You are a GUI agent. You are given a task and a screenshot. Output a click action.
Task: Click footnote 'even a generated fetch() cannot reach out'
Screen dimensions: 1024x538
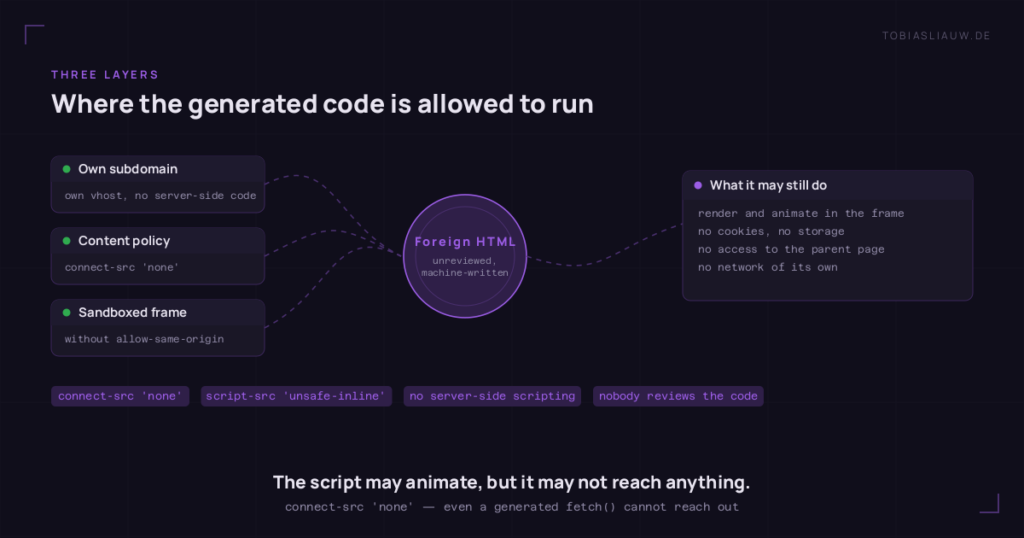591,507
